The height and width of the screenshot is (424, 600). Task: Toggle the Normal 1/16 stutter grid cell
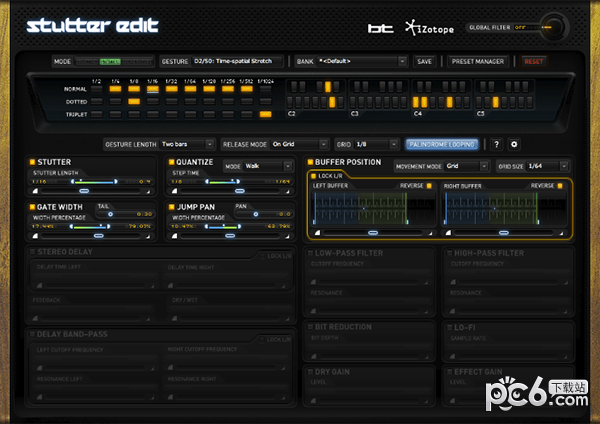click(x=153, y=89)
